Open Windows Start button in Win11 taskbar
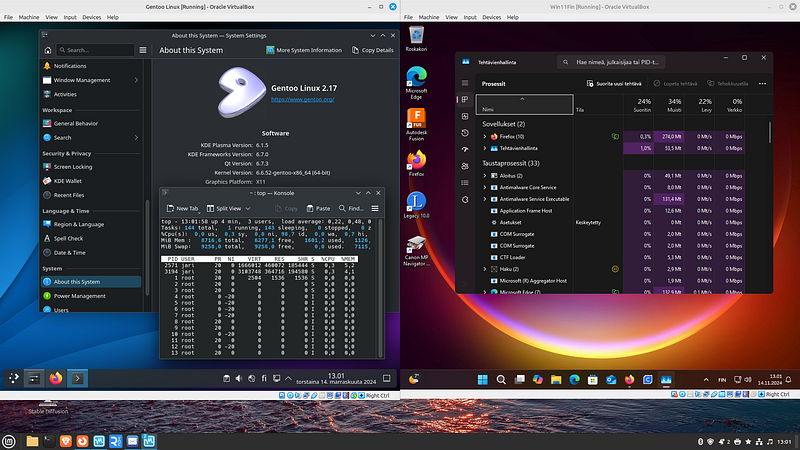This screenshot has width=800, height=450. (482, 380)
